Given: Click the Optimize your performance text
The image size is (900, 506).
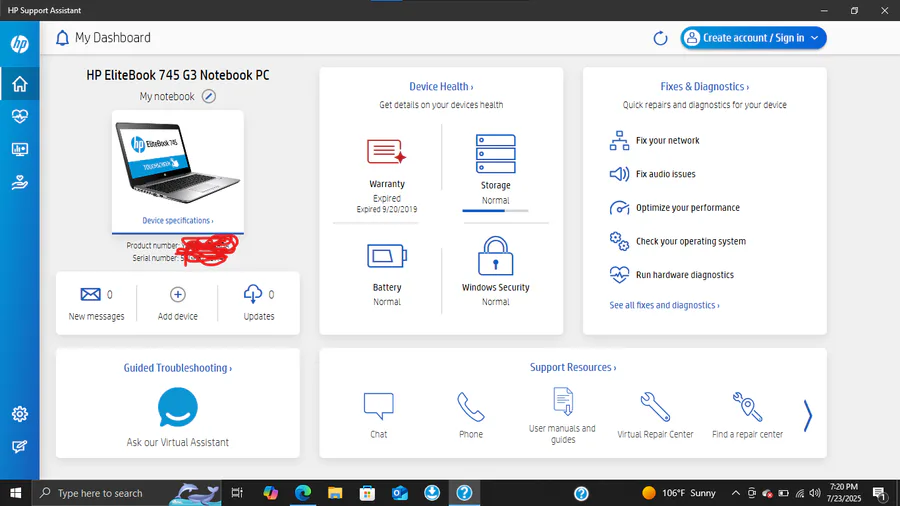Looking at the screenshot, I should [x=688, y=208].
